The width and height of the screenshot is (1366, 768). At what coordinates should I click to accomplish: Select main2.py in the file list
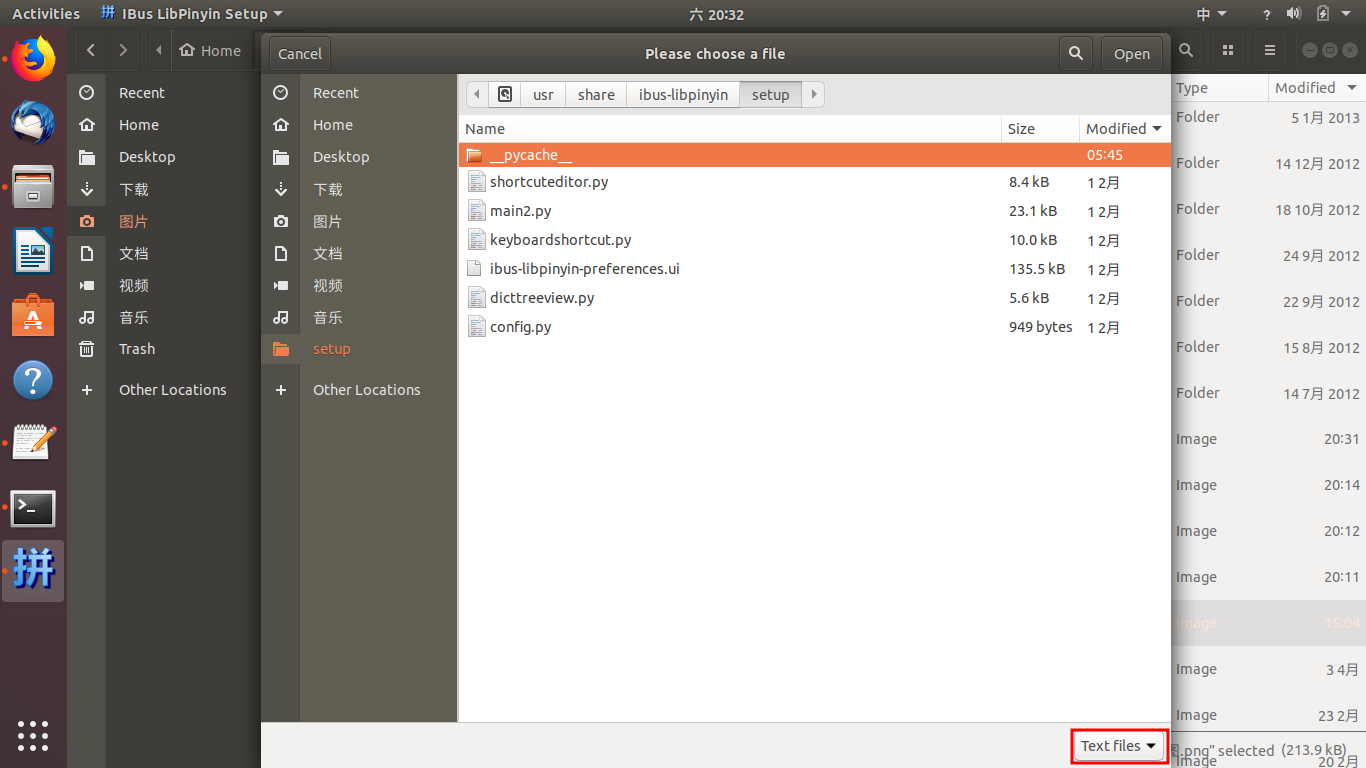(814, 211)
